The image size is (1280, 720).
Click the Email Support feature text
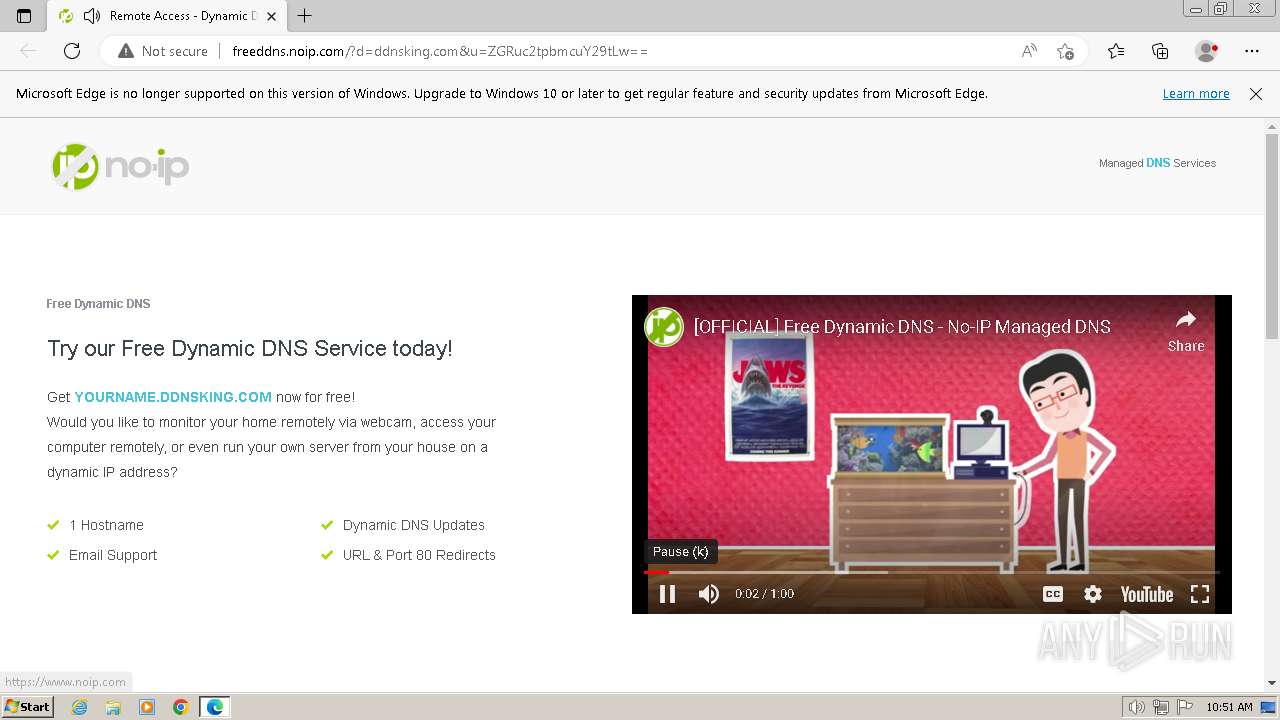click(x=113, y=555)
